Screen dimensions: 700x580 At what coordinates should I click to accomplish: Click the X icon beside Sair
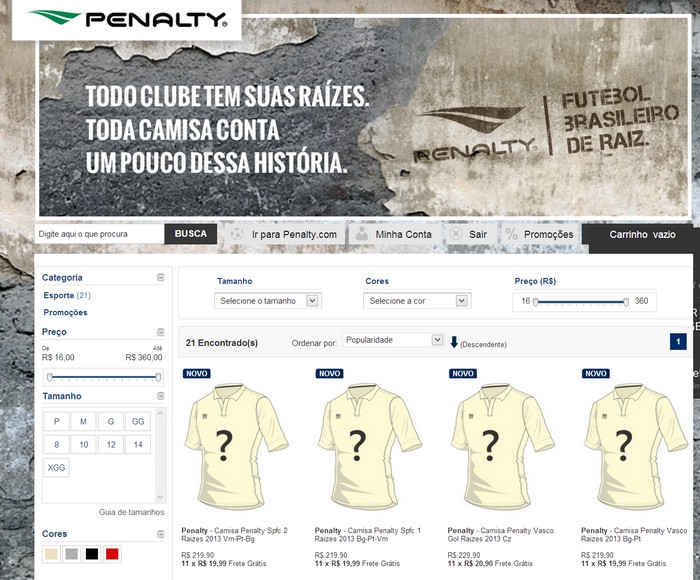point(456,234)
